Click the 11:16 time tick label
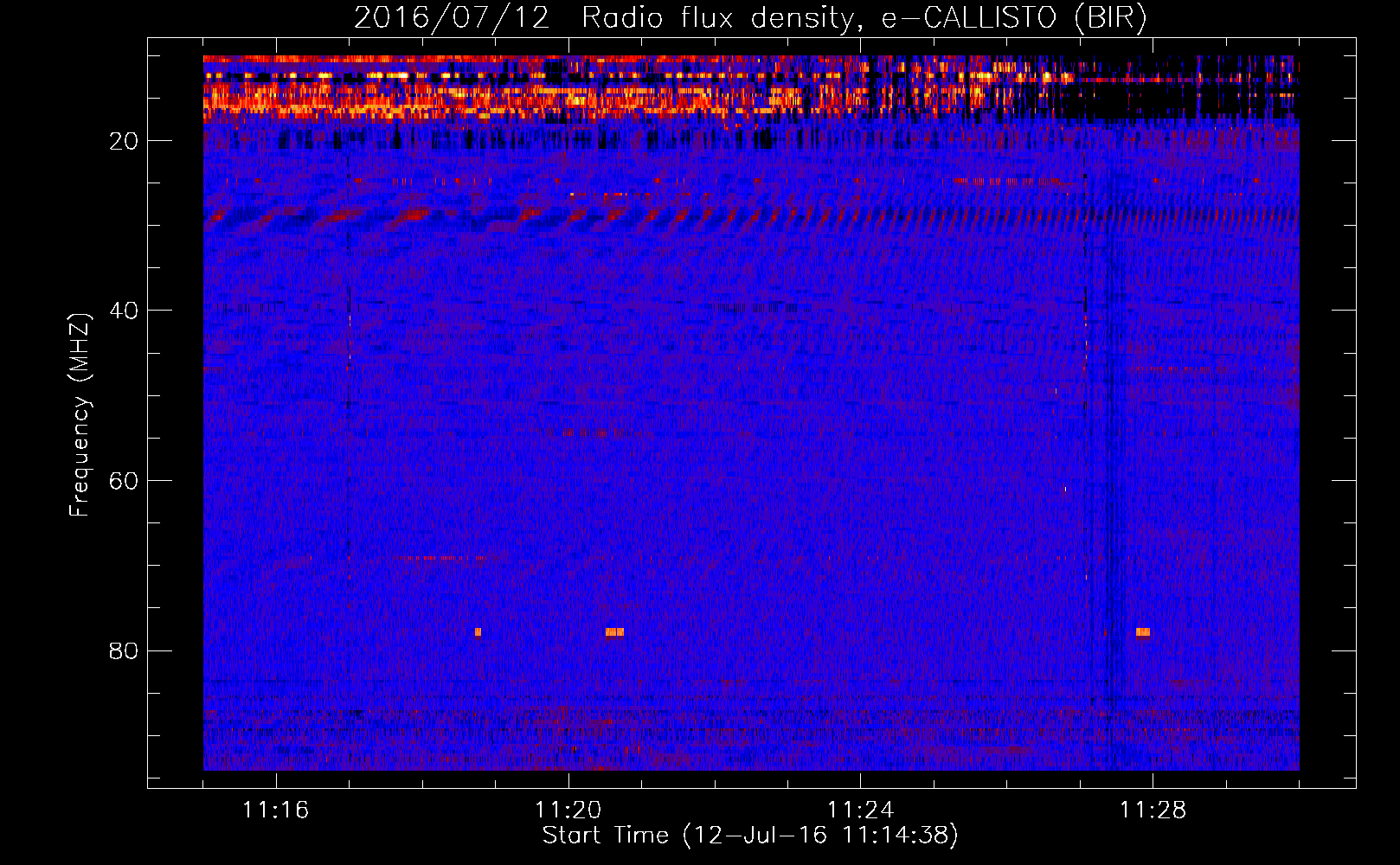 point(276,811)
